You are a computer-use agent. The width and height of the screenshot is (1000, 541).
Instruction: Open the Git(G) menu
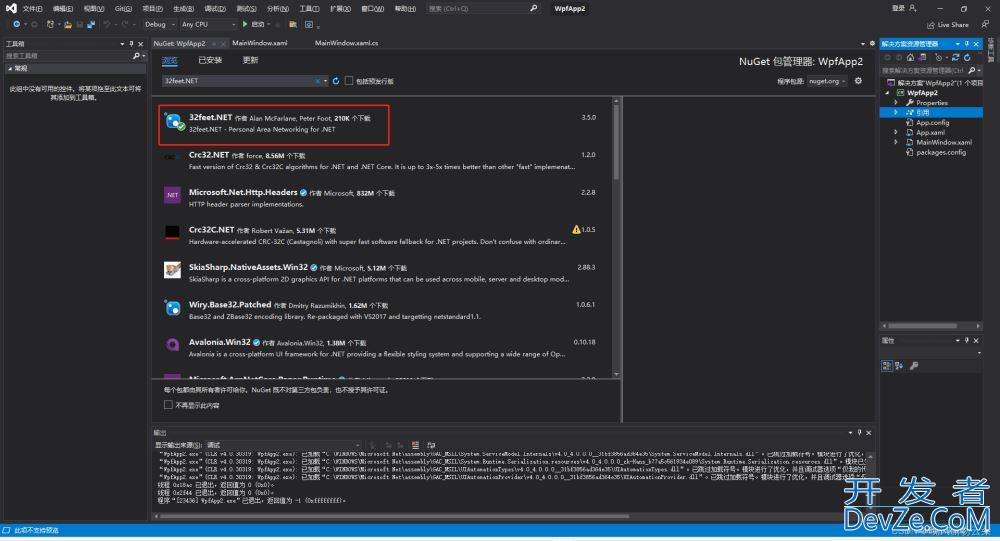[123, 8]
